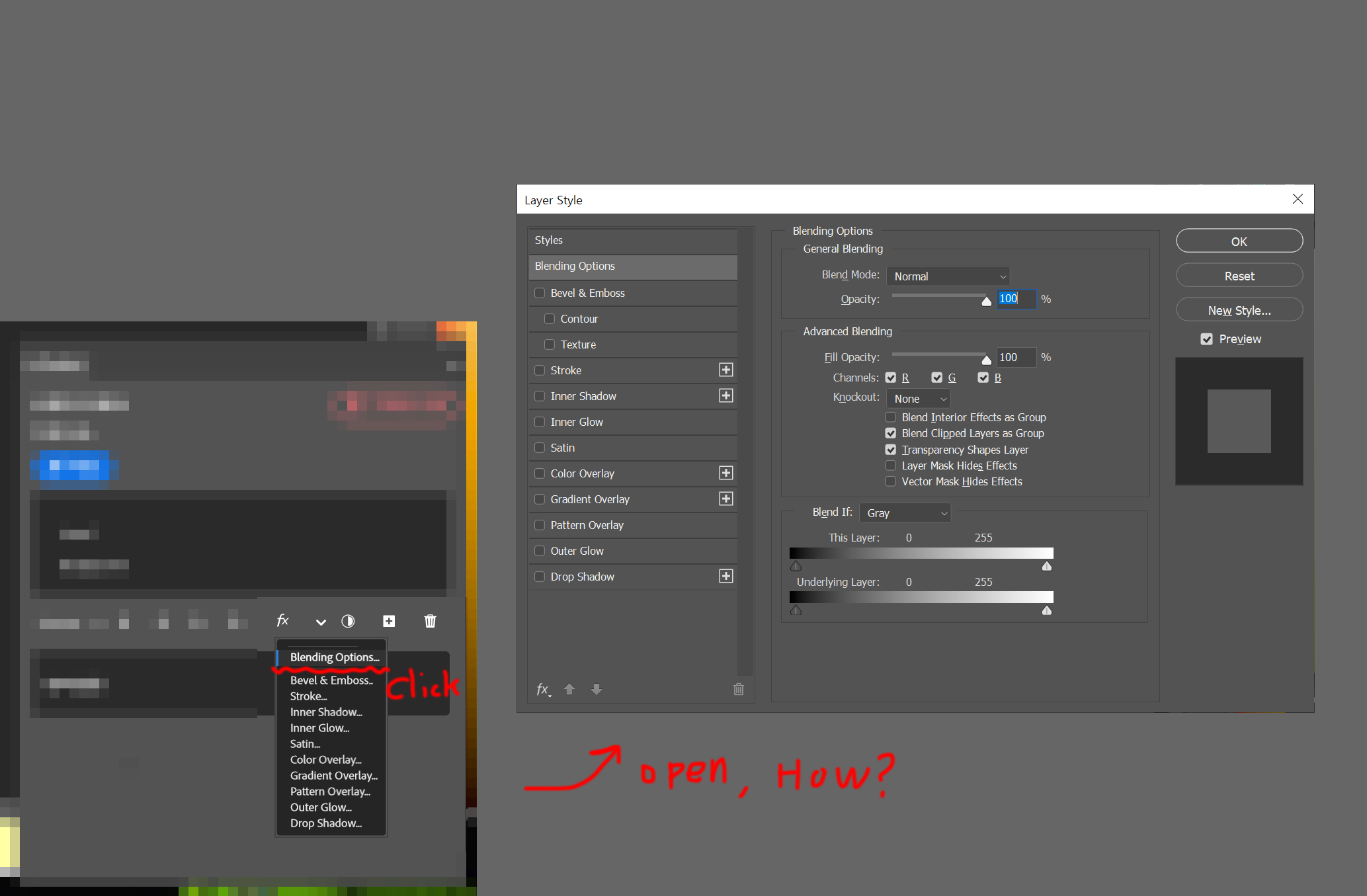Click move effect down arrow icon

click(596, 689)
